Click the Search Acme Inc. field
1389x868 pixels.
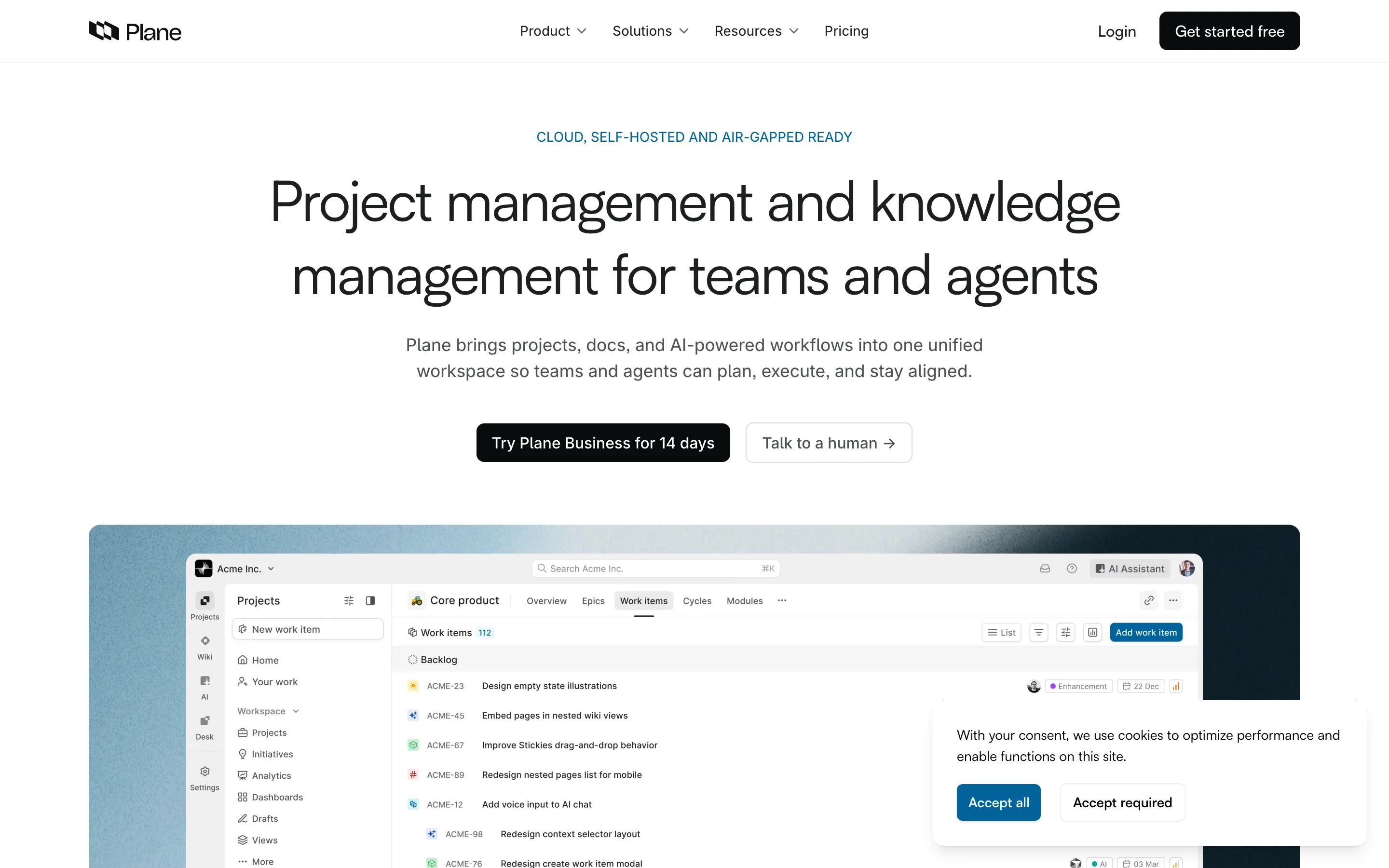[x=655, y=569]
